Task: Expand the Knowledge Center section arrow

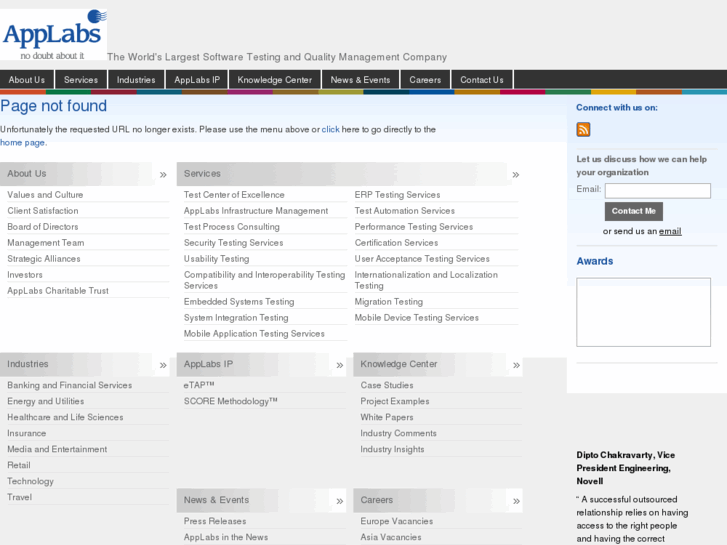Action: tap(516, 365)
